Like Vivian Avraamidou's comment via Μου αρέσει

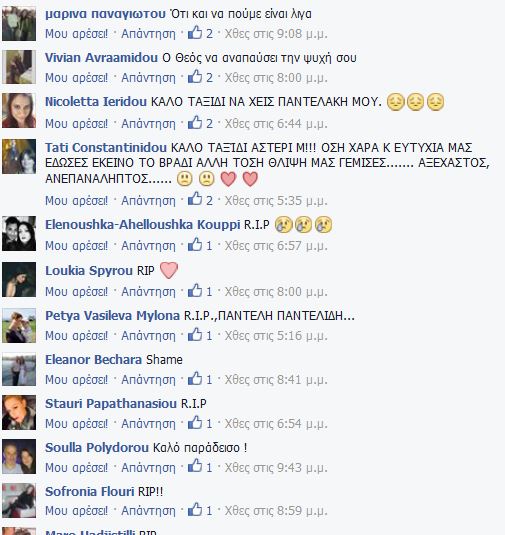(76, 78)
